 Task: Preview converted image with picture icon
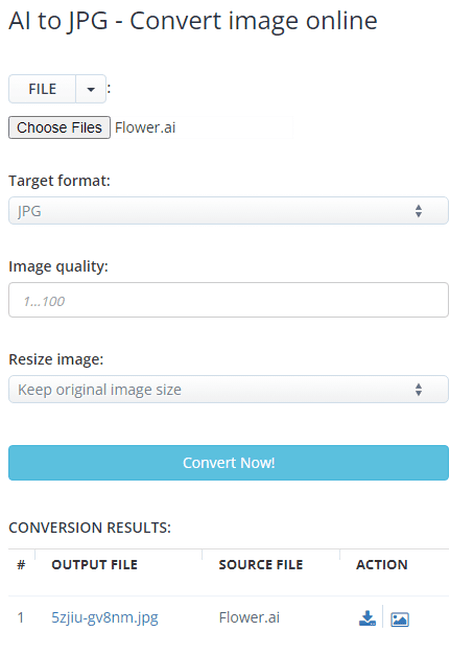[x=399, y=619]
